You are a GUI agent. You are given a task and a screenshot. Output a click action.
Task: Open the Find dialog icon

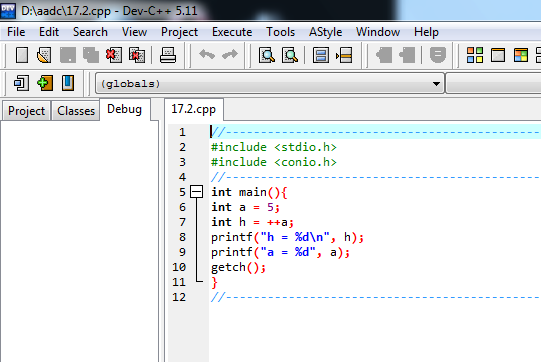(x=267, y=55)
